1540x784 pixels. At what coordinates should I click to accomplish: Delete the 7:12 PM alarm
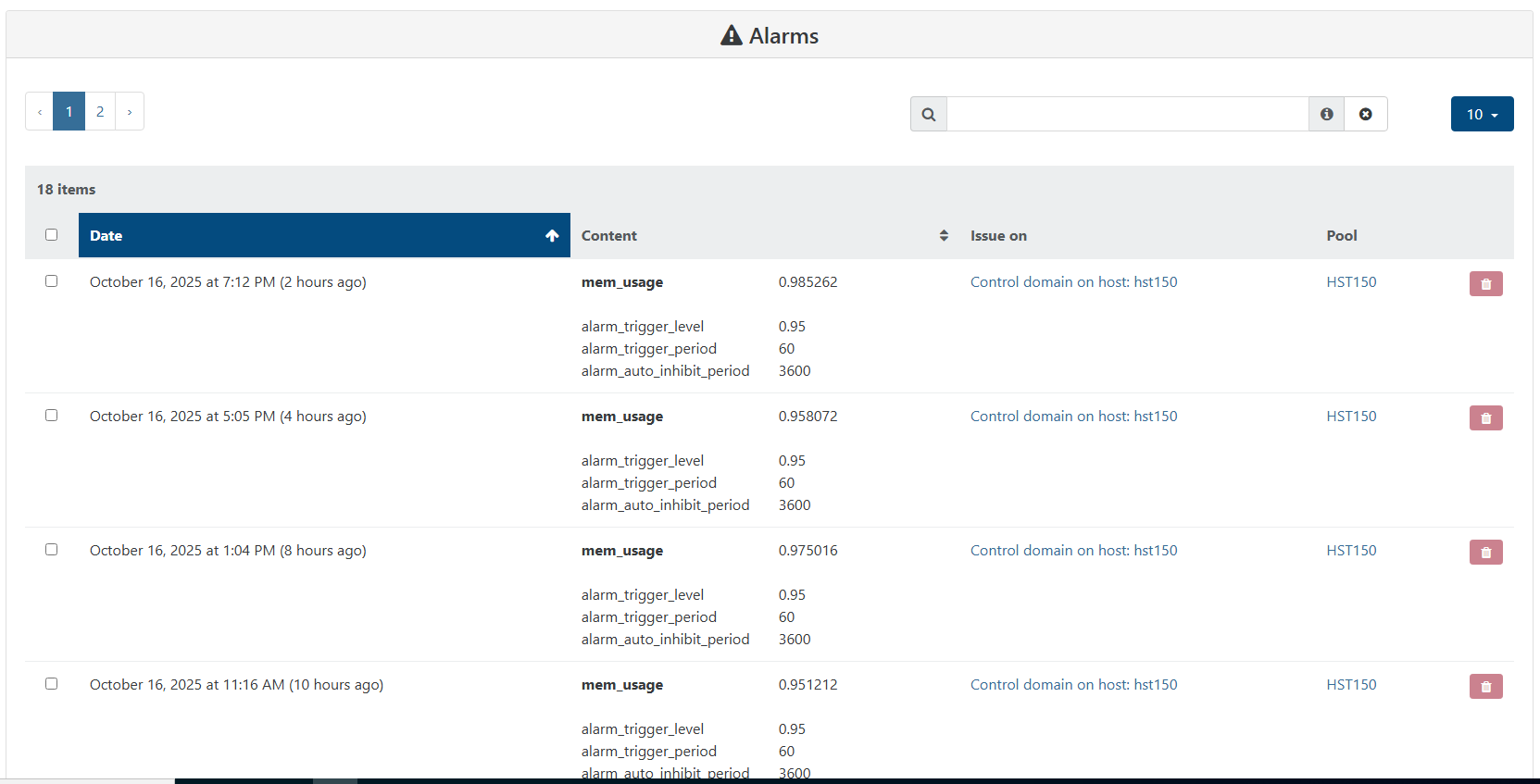point(1485,284)
